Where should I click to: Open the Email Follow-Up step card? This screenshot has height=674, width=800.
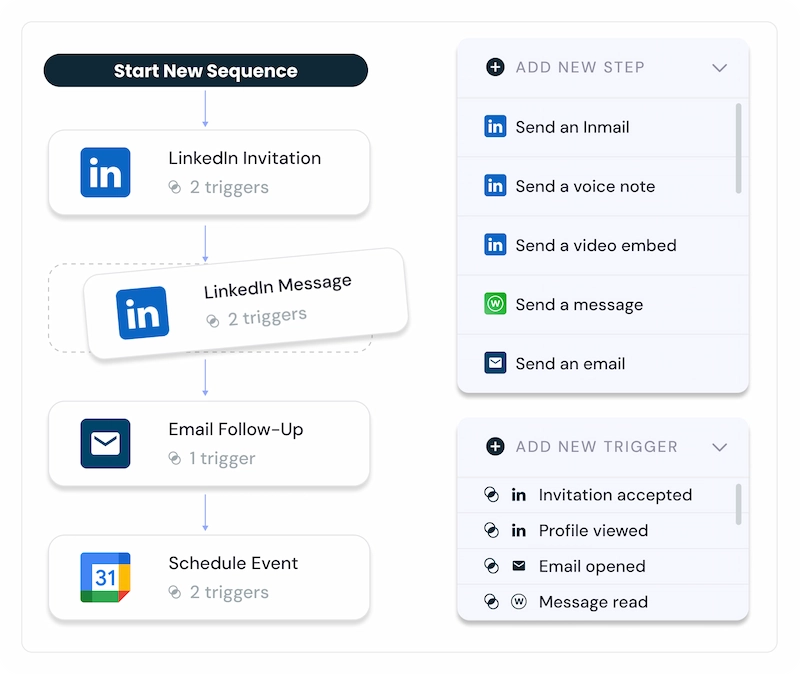click(x=209, y=443)
